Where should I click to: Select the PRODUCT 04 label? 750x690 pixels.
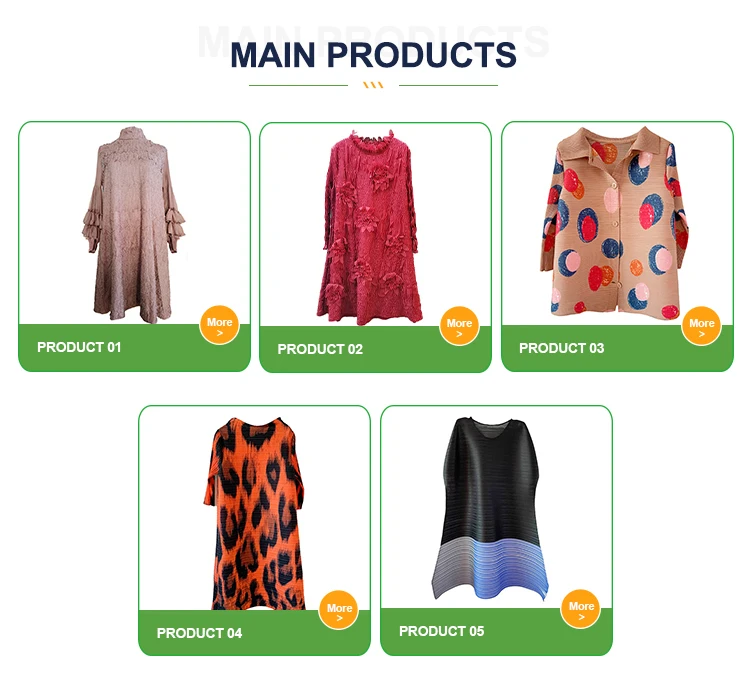pyautogui.click(x=199, y=633)
